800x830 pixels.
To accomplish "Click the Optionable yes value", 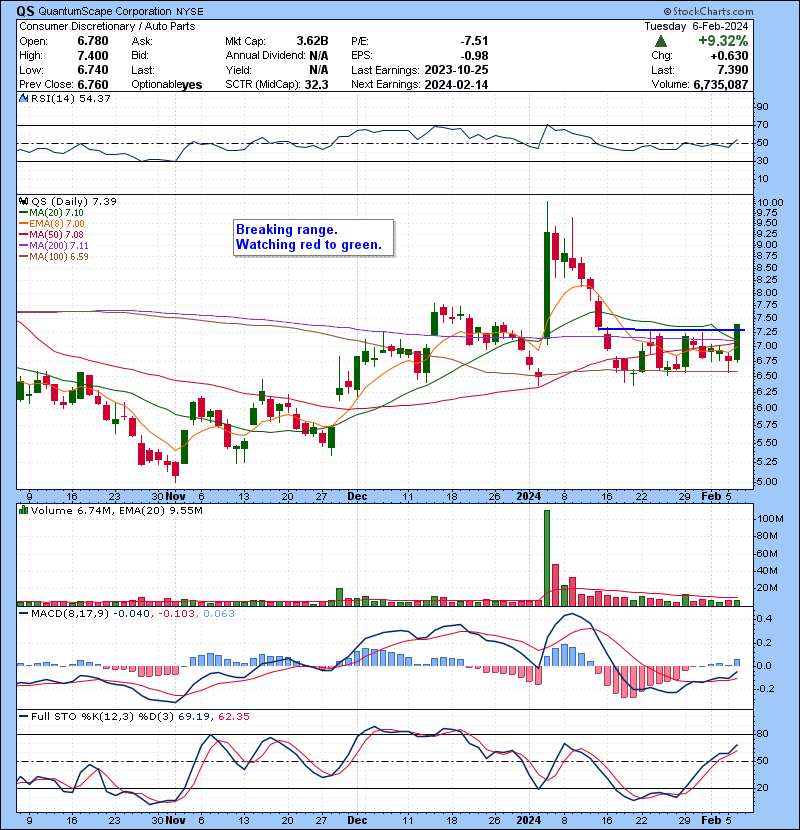I will (192, 85).
